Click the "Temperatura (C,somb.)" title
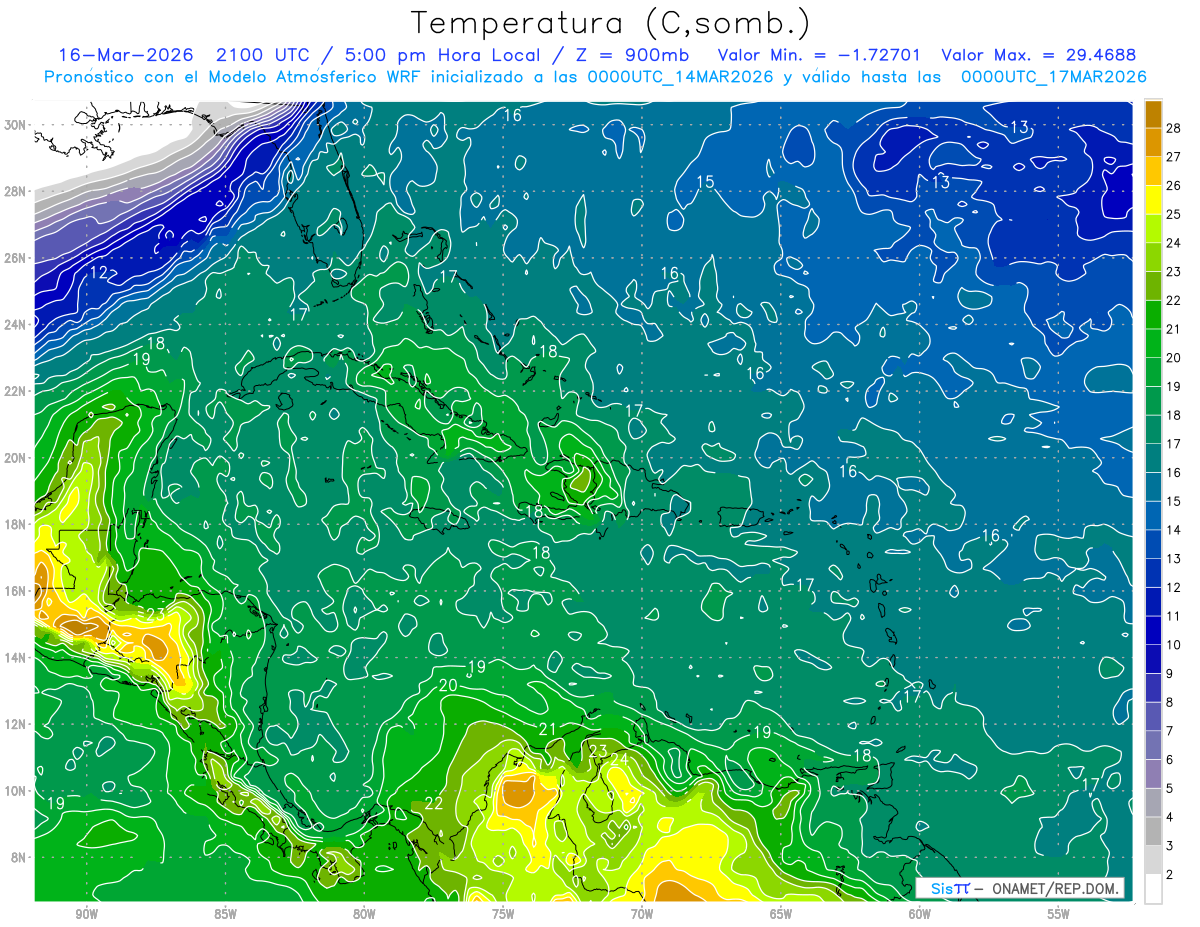The image size is (1200, 927). (x=611, y=23)
